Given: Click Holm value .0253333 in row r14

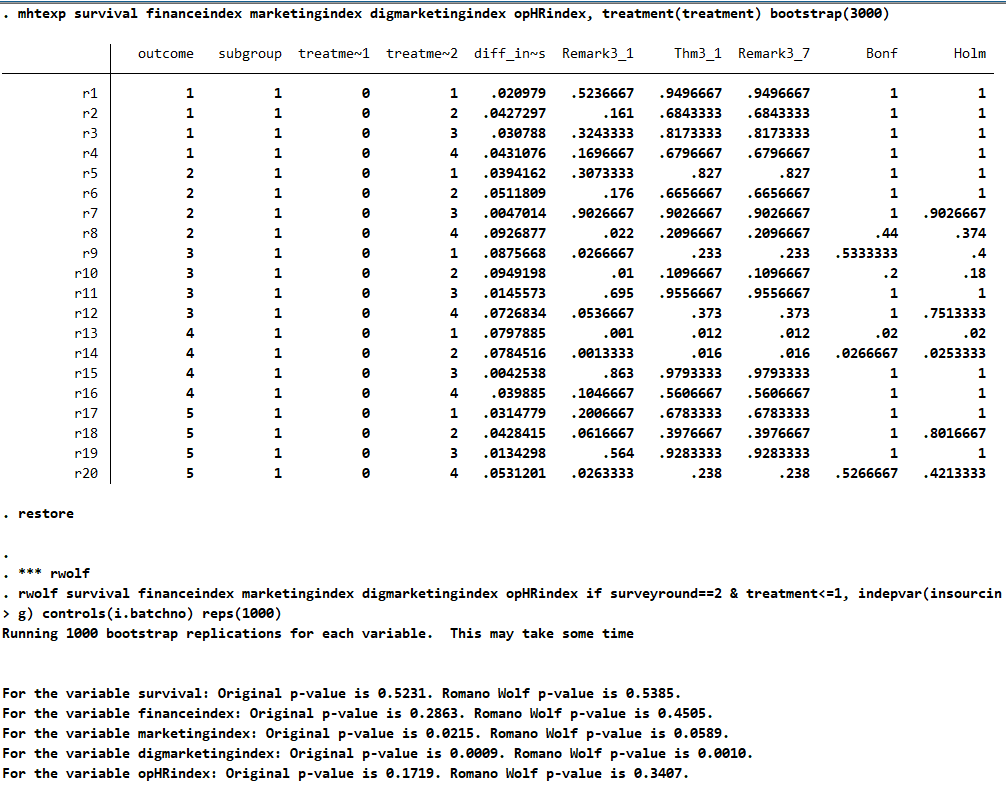Looking at the screenshot, I should (954, 353).
